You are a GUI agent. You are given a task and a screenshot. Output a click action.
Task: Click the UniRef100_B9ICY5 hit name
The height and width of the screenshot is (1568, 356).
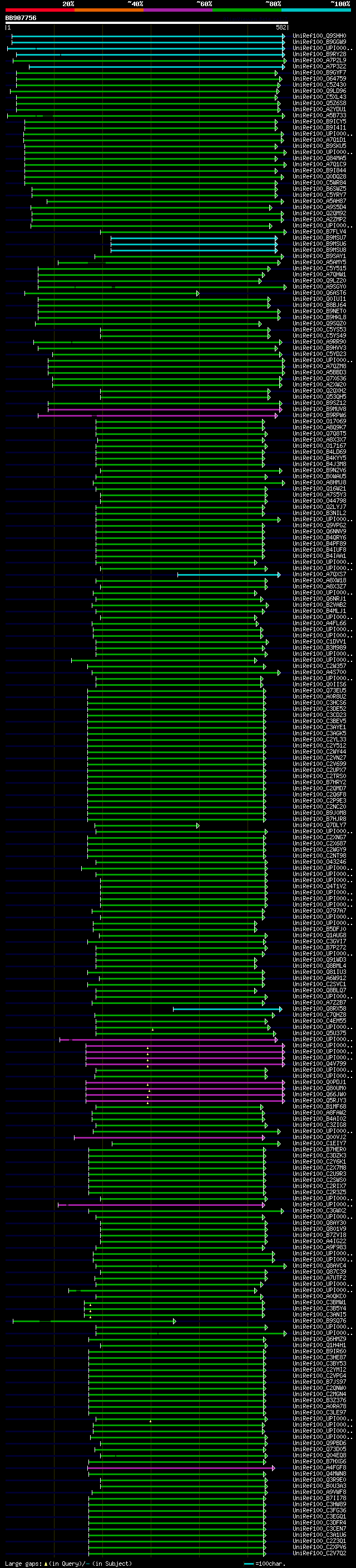(x=319, y=121)
